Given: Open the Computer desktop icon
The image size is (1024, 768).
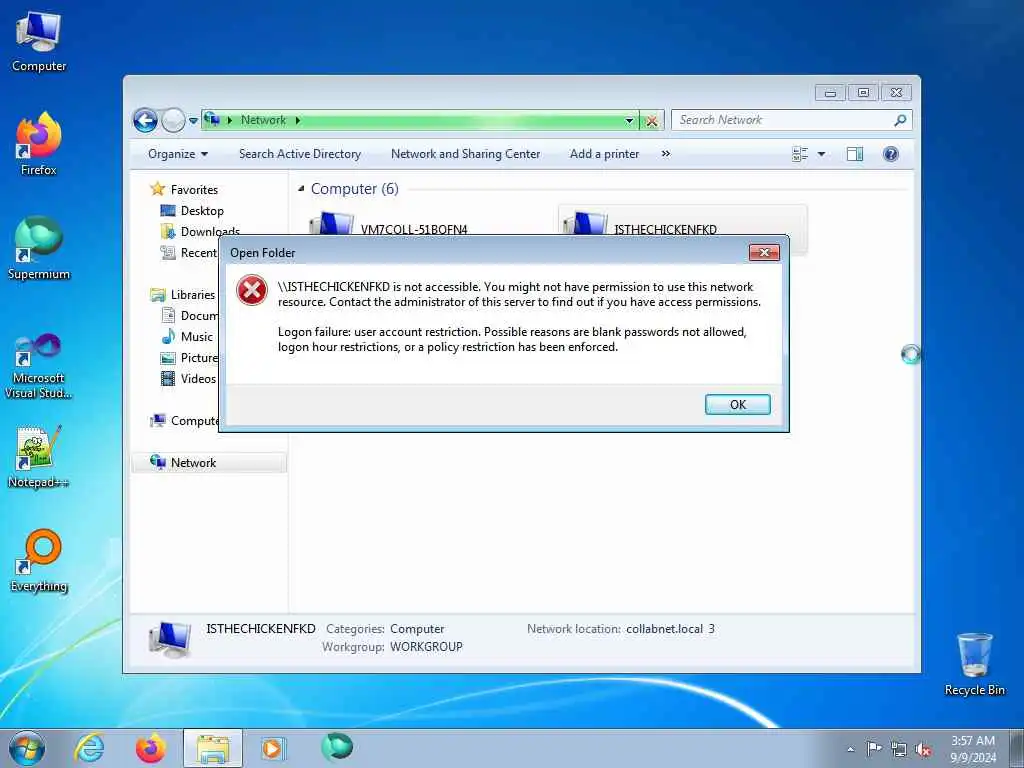Looking at the screenshot, I should click(39, 42).
